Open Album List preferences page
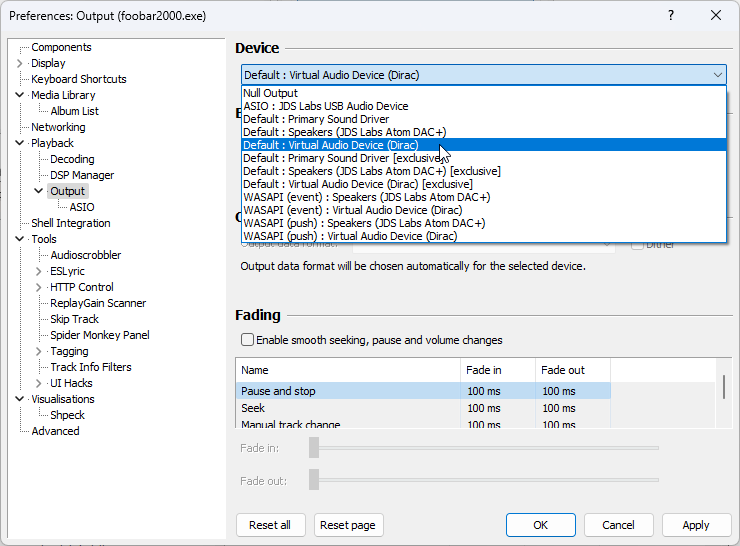Viewport: 740px width, 546px height. point(75,111)
